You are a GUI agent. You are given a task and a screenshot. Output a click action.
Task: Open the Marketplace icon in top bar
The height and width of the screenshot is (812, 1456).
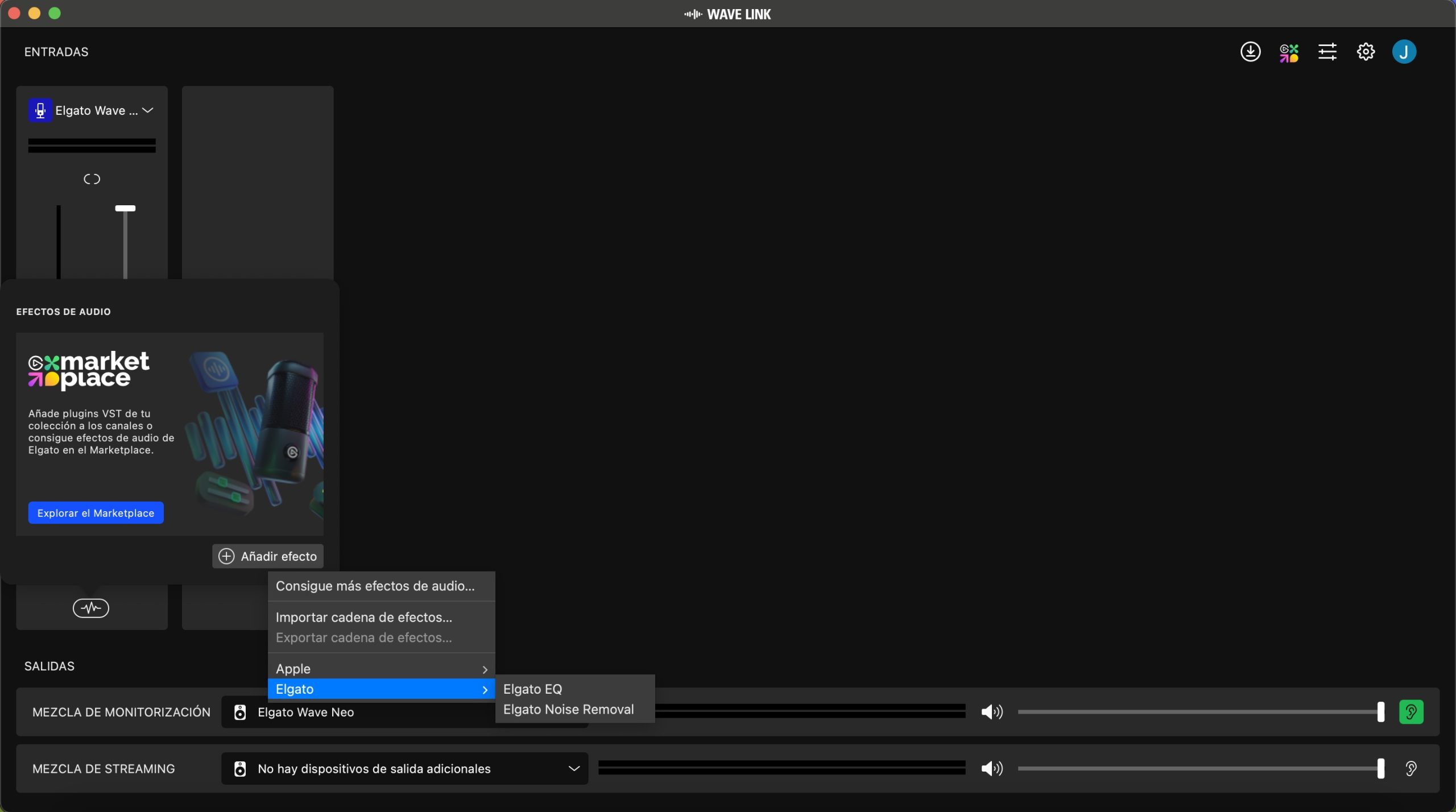pos(1289,52)
